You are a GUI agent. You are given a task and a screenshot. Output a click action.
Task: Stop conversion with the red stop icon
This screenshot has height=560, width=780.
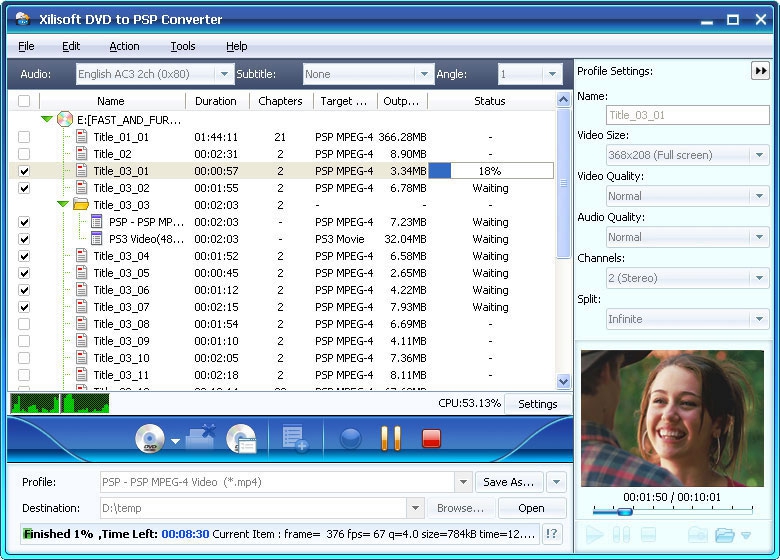[x=431, y=438]
